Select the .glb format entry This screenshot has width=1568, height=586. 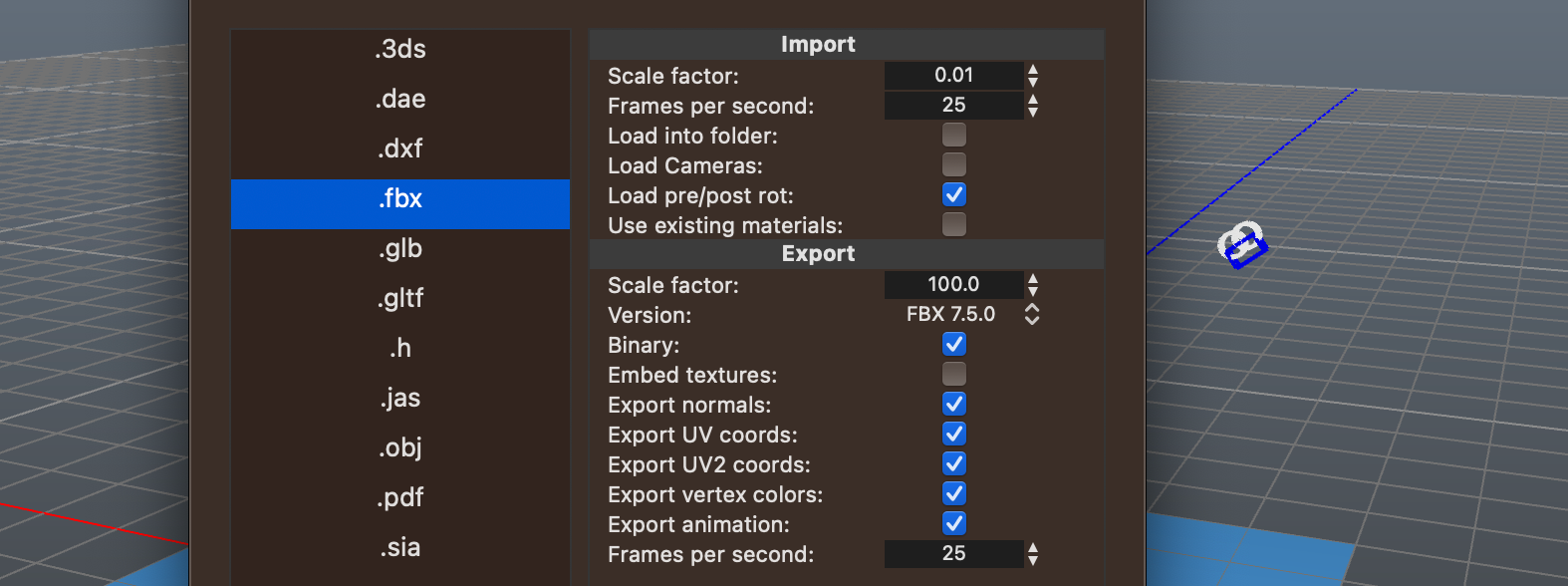(400, 248)
